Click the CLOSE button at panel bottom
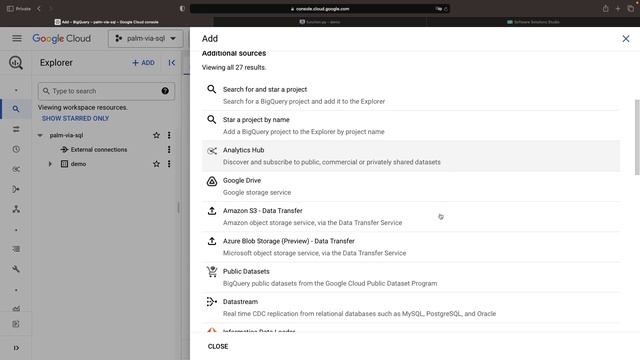Viewport: 640px width, 360px height. pyautogui.click(x=218, y=346)
